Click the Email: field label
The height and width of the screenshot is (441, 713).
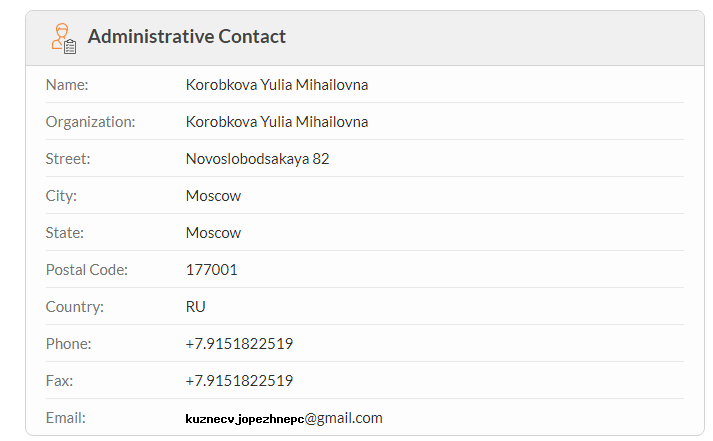[x=65, y=418]
